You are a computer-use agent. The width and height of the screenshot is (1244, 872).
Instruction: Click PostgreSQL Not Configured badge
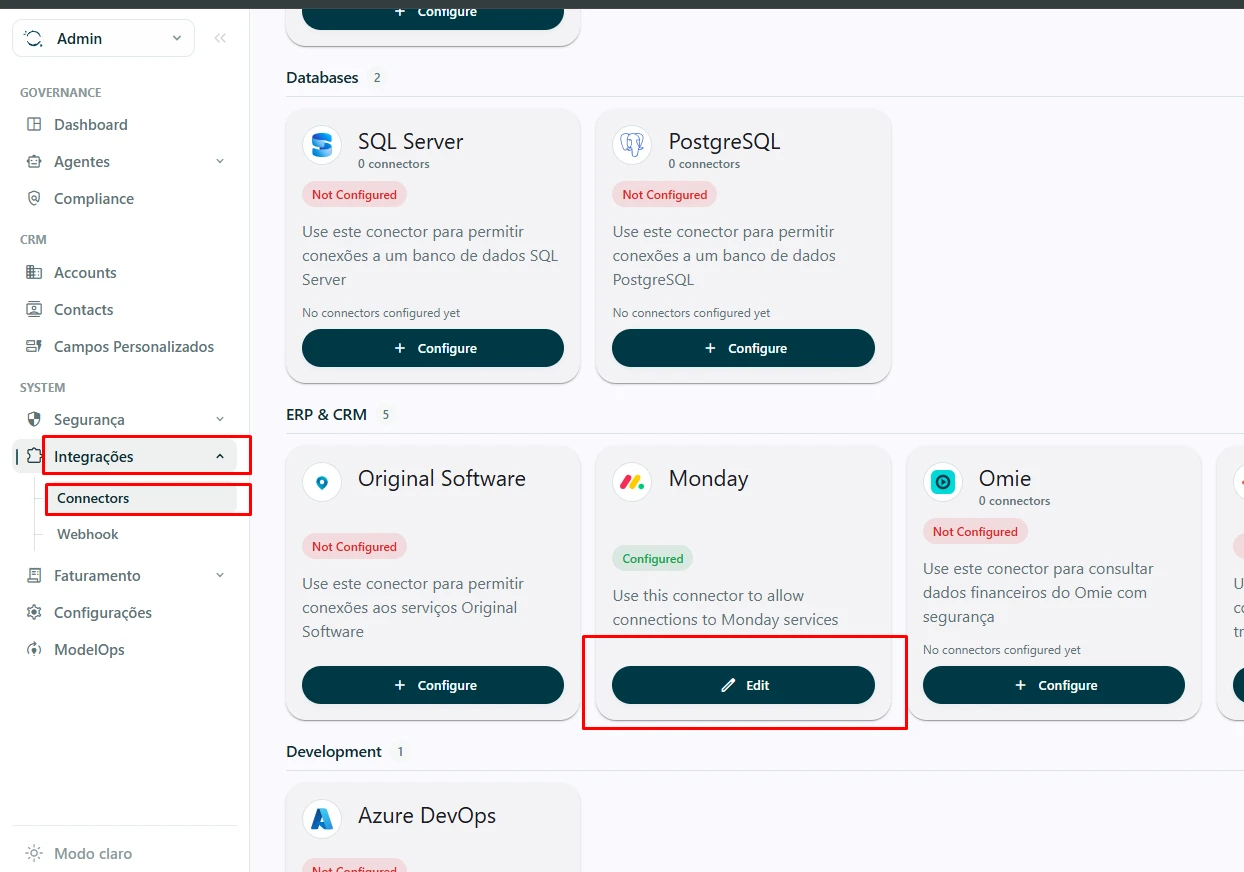click(665, 195)
